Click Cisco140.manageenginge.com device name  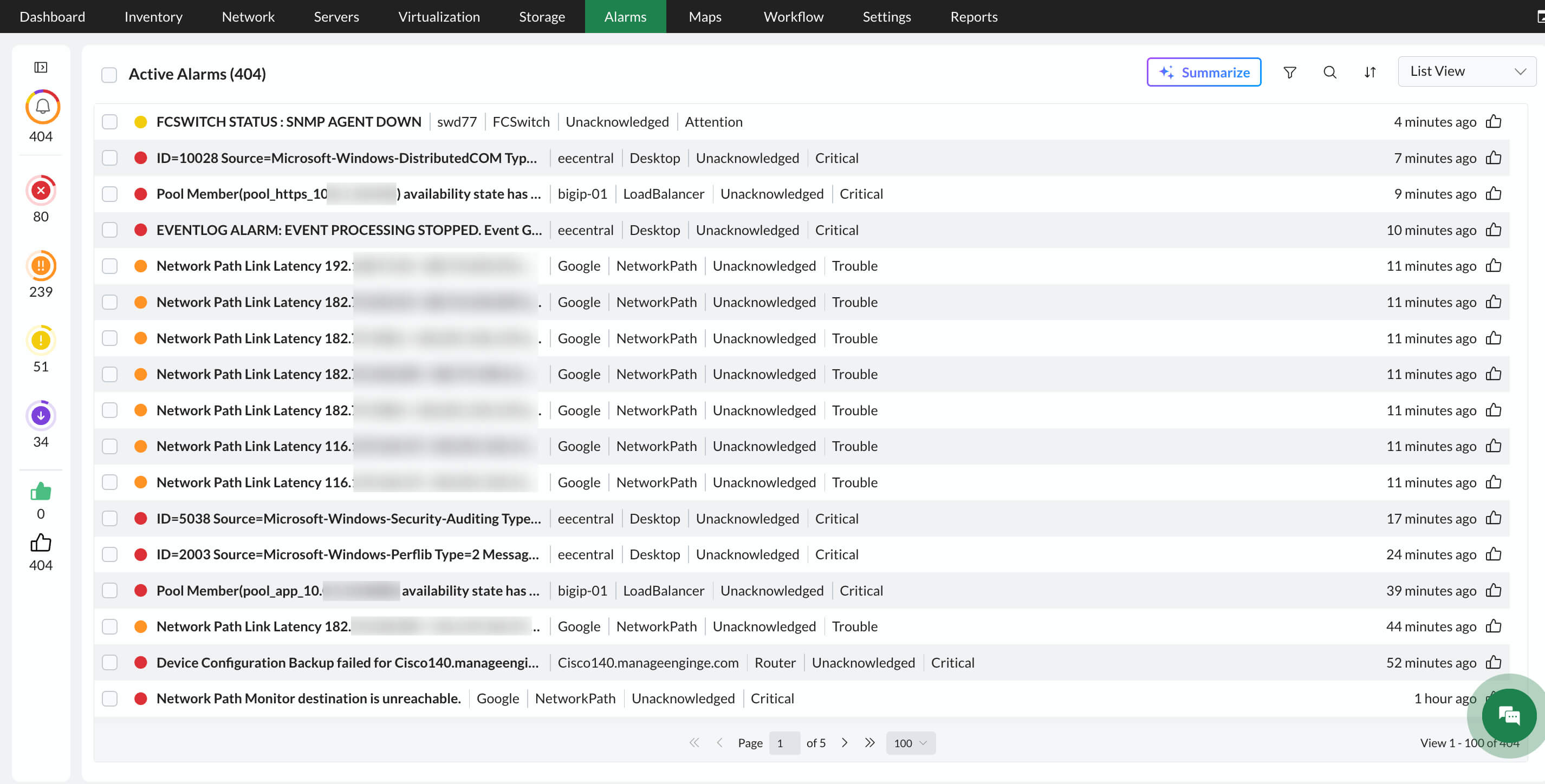point(648,662)
